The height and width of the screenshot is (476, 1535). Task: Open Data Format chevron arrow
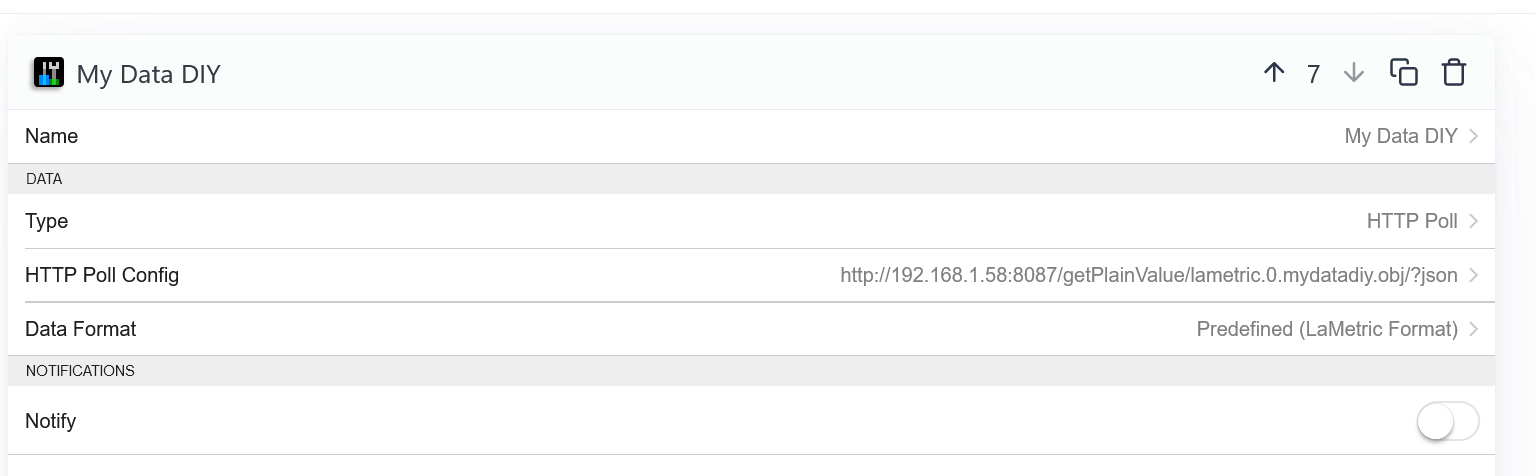point(1474,329)
